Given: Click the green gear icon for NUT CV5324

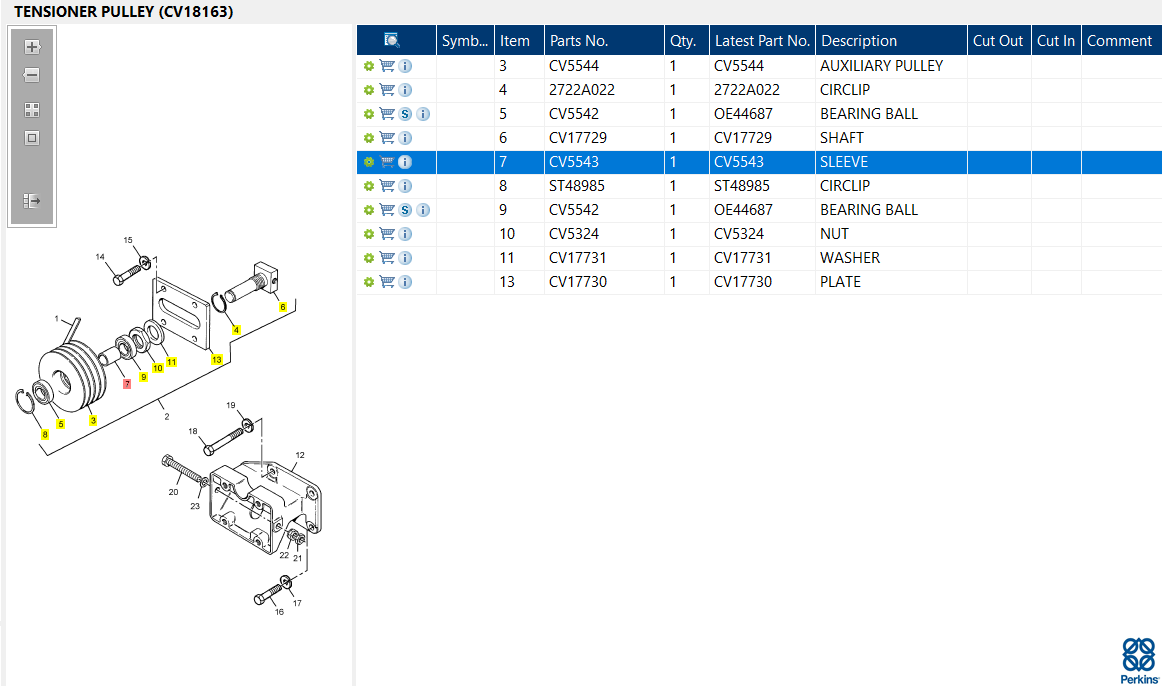Looking at the screenshot, I should click(369, 234).
